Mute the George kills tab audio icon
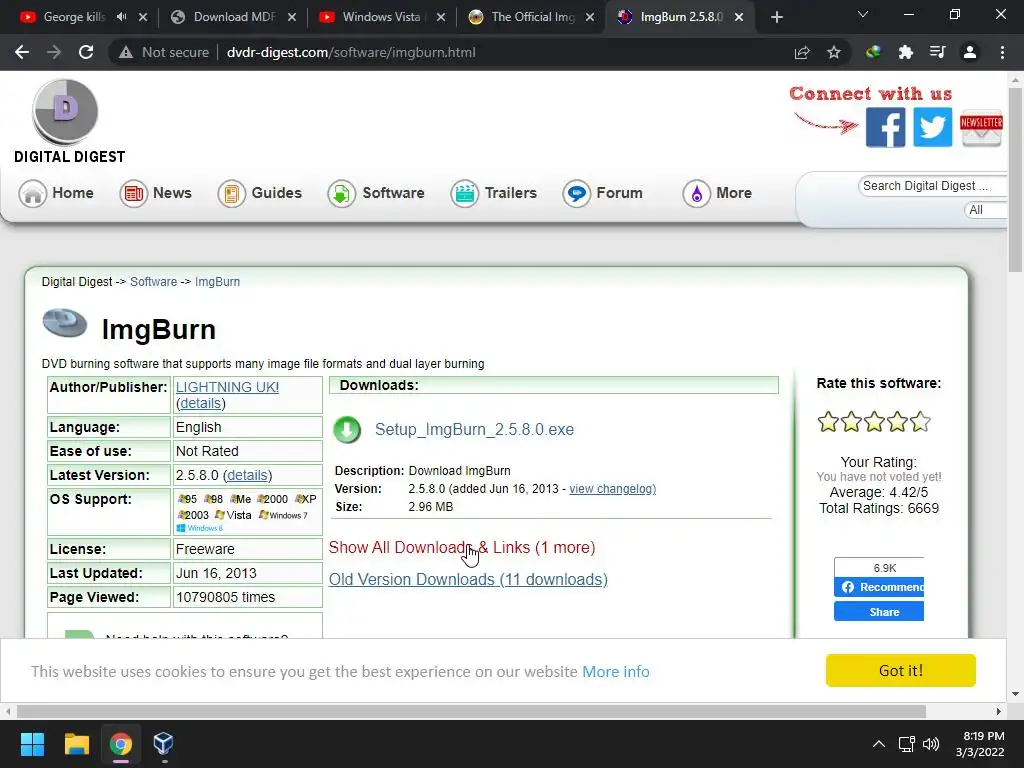Viewport: 1024px width, 768px height. coord(121,17)
